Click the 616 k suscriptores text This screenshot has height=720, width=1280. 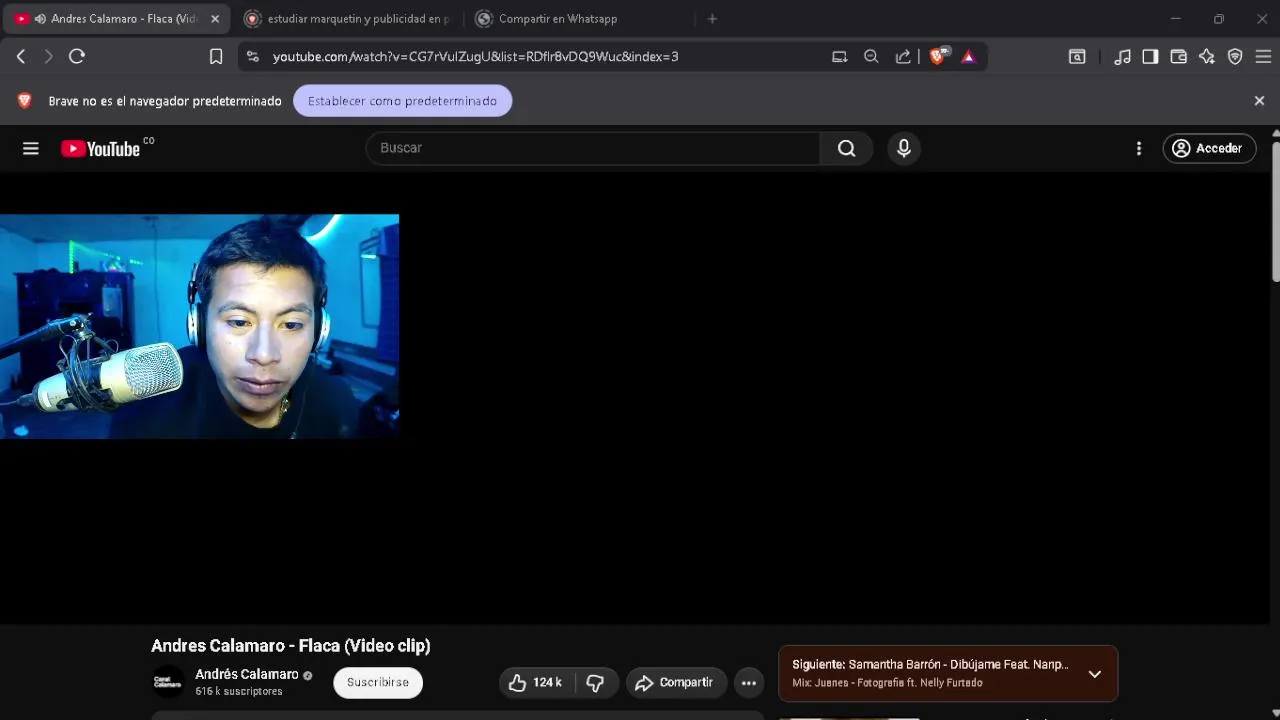[239, 692]
